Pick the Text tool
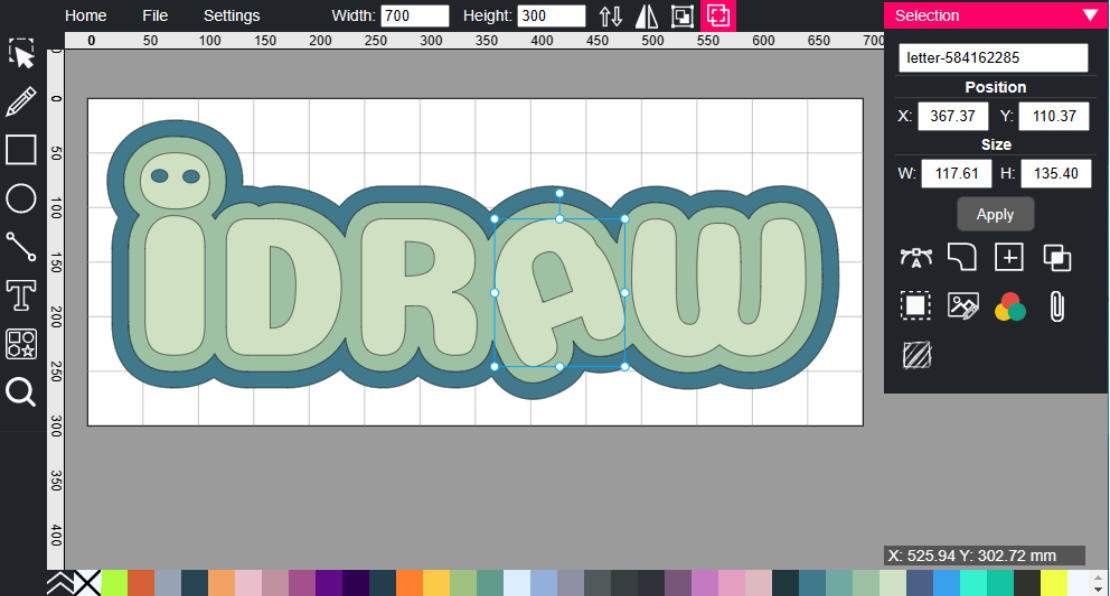 21,295
